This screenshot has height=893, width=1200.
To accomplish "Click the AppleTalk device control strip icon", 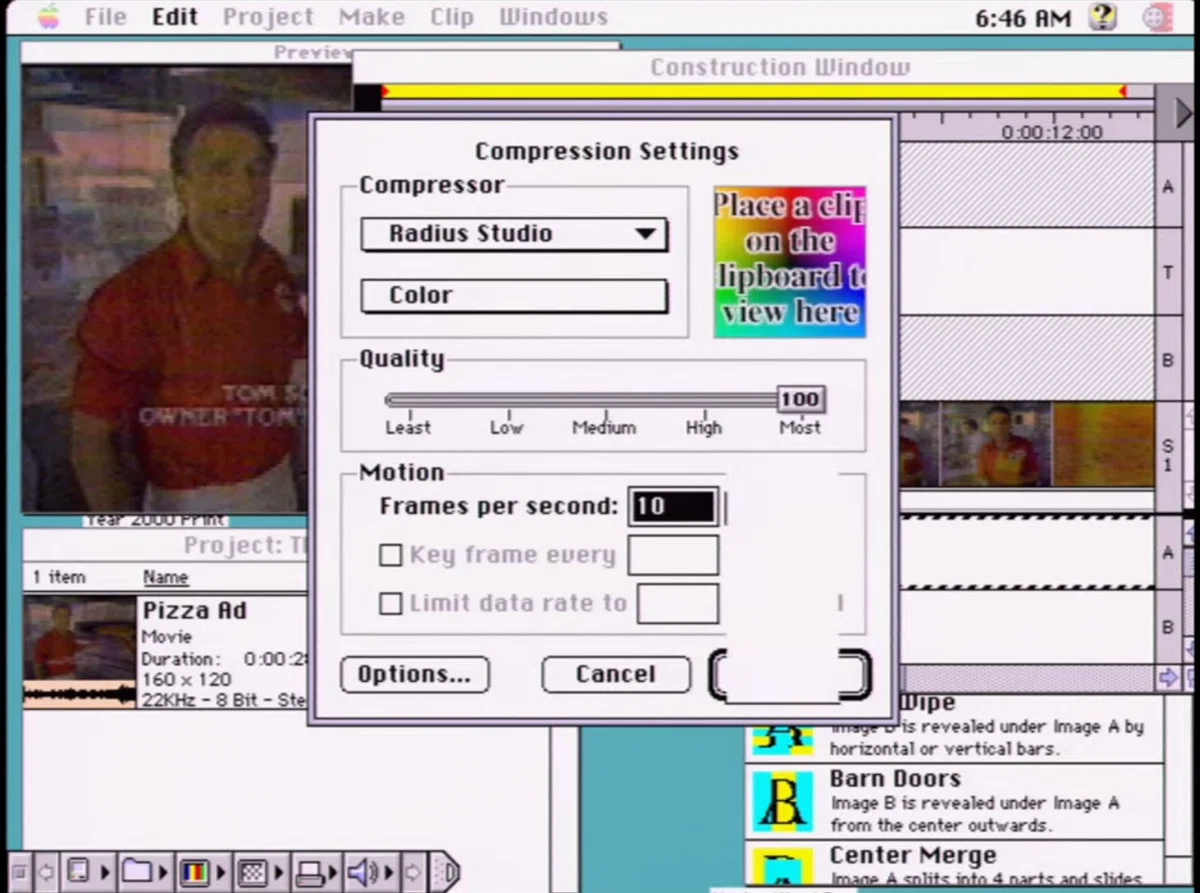I will [80, 870].
